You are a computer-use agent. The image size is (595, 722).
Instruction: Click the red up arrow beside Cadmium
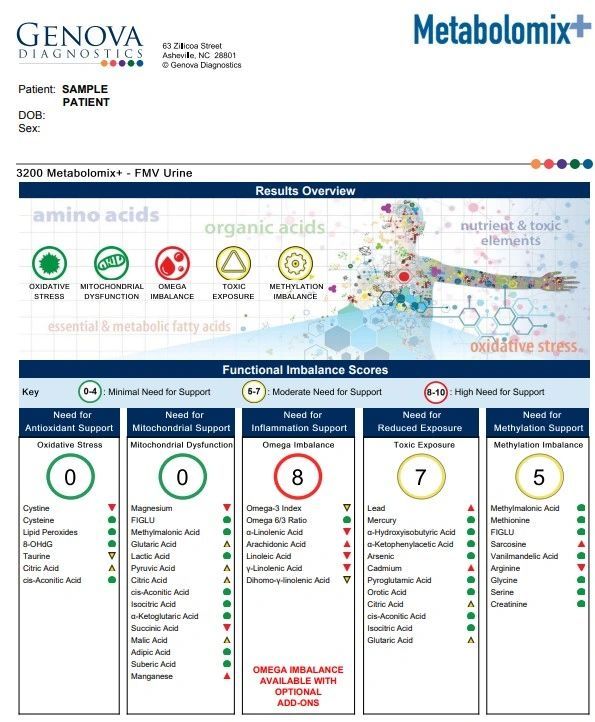[471, 568]
